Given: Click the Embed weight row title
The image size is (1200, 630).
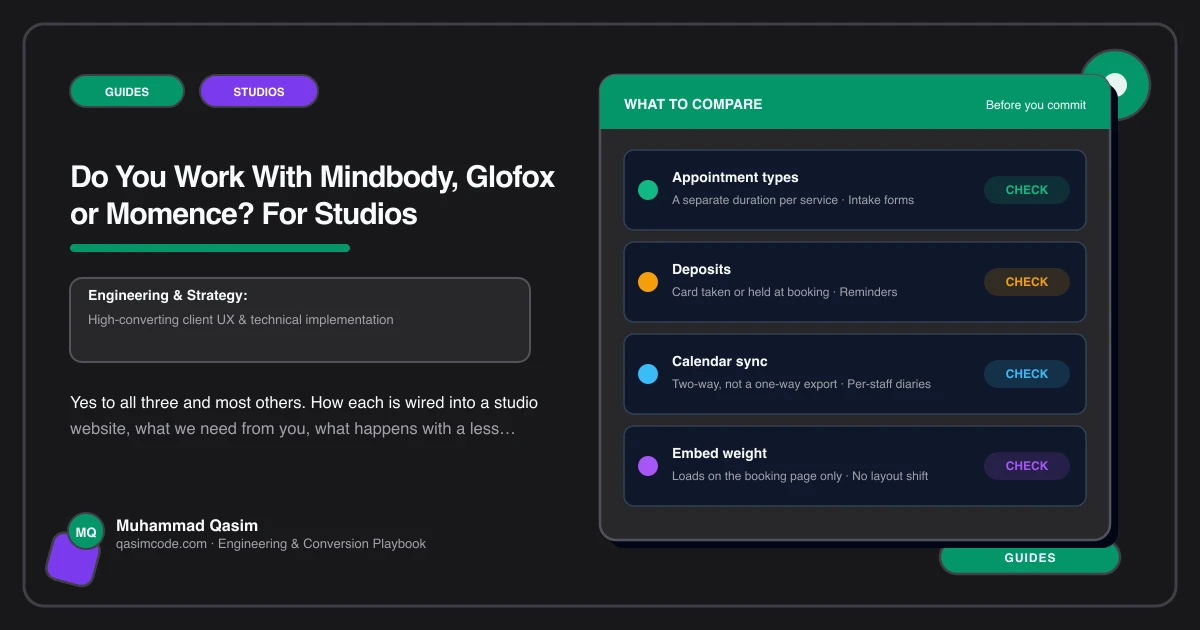Looking at the screenshot, I should tap(719, 453).
